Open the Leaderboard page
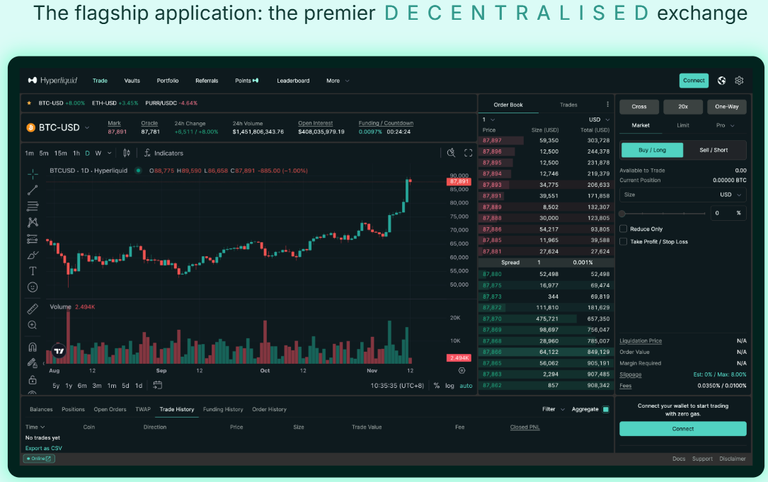 [293, 80]
